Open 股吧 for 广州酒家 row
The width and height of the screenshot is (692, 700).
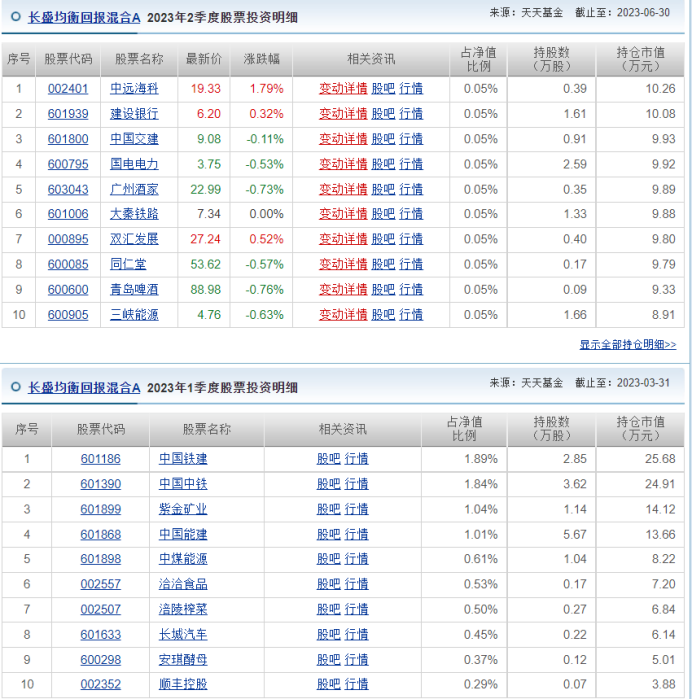tap(383, 190)
